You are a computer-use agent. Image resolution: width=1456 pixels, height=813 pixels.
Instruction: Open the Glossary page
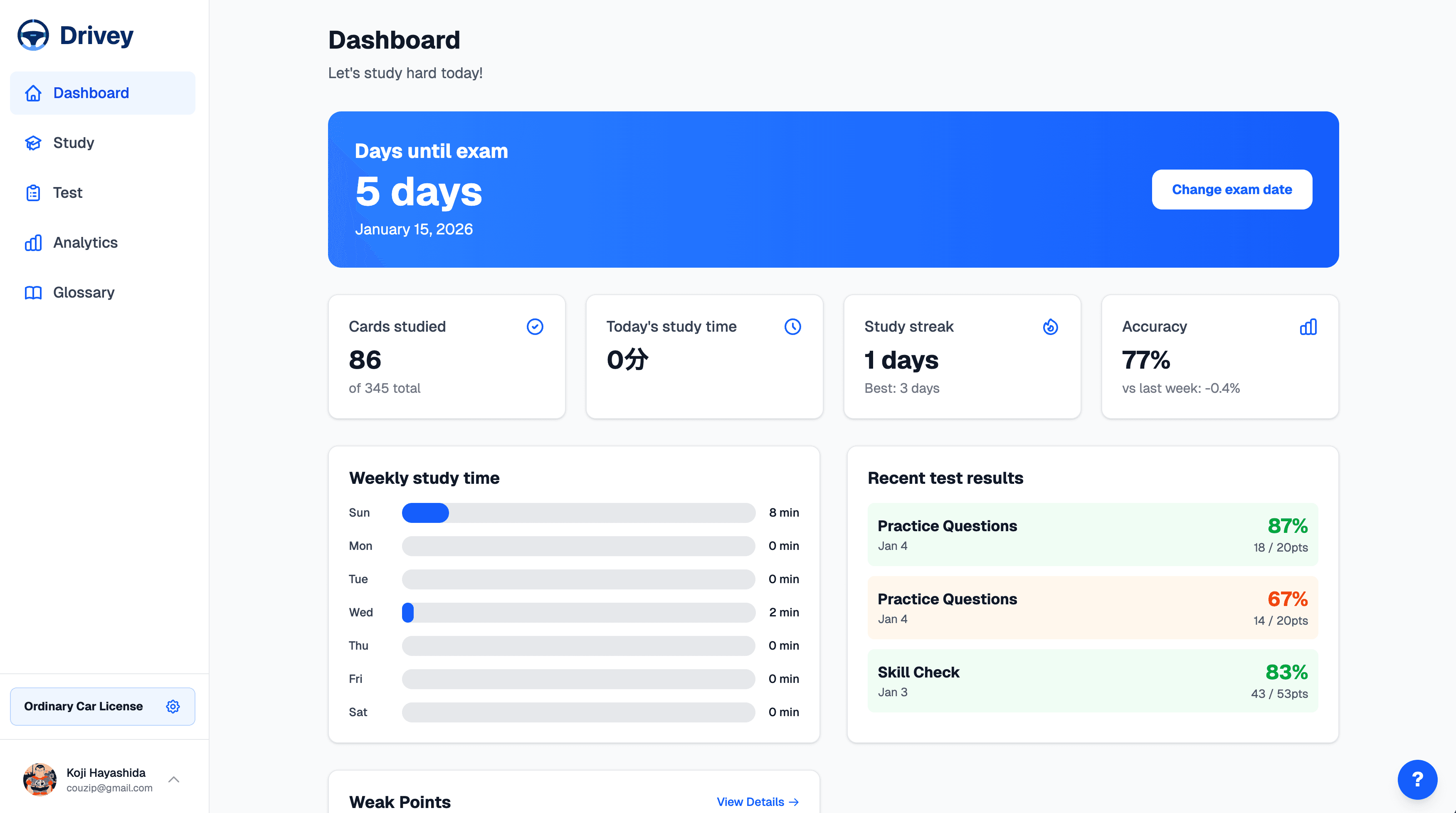(84, 293)
